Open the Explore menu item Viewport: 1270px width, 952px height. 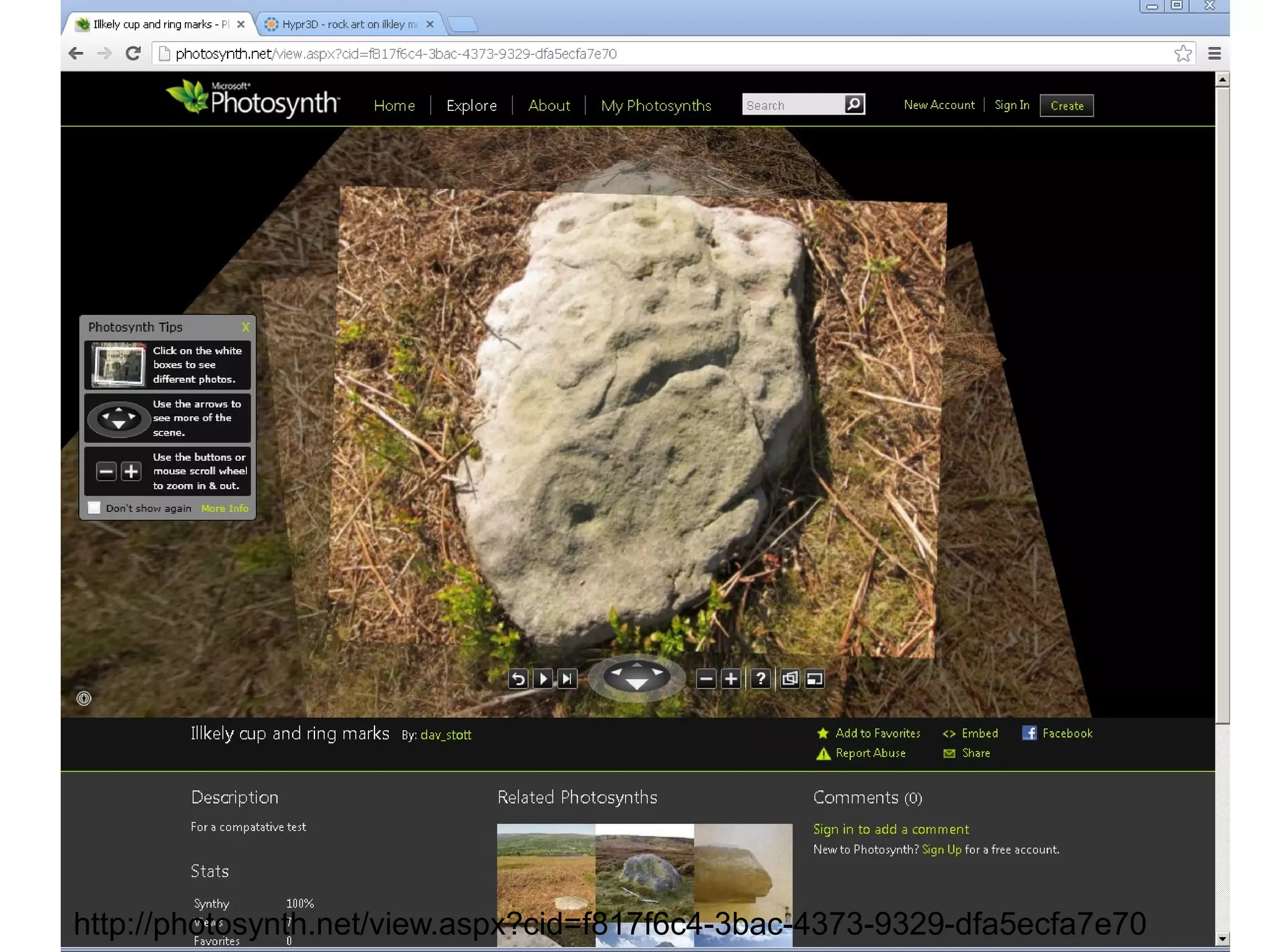[471, 105]
